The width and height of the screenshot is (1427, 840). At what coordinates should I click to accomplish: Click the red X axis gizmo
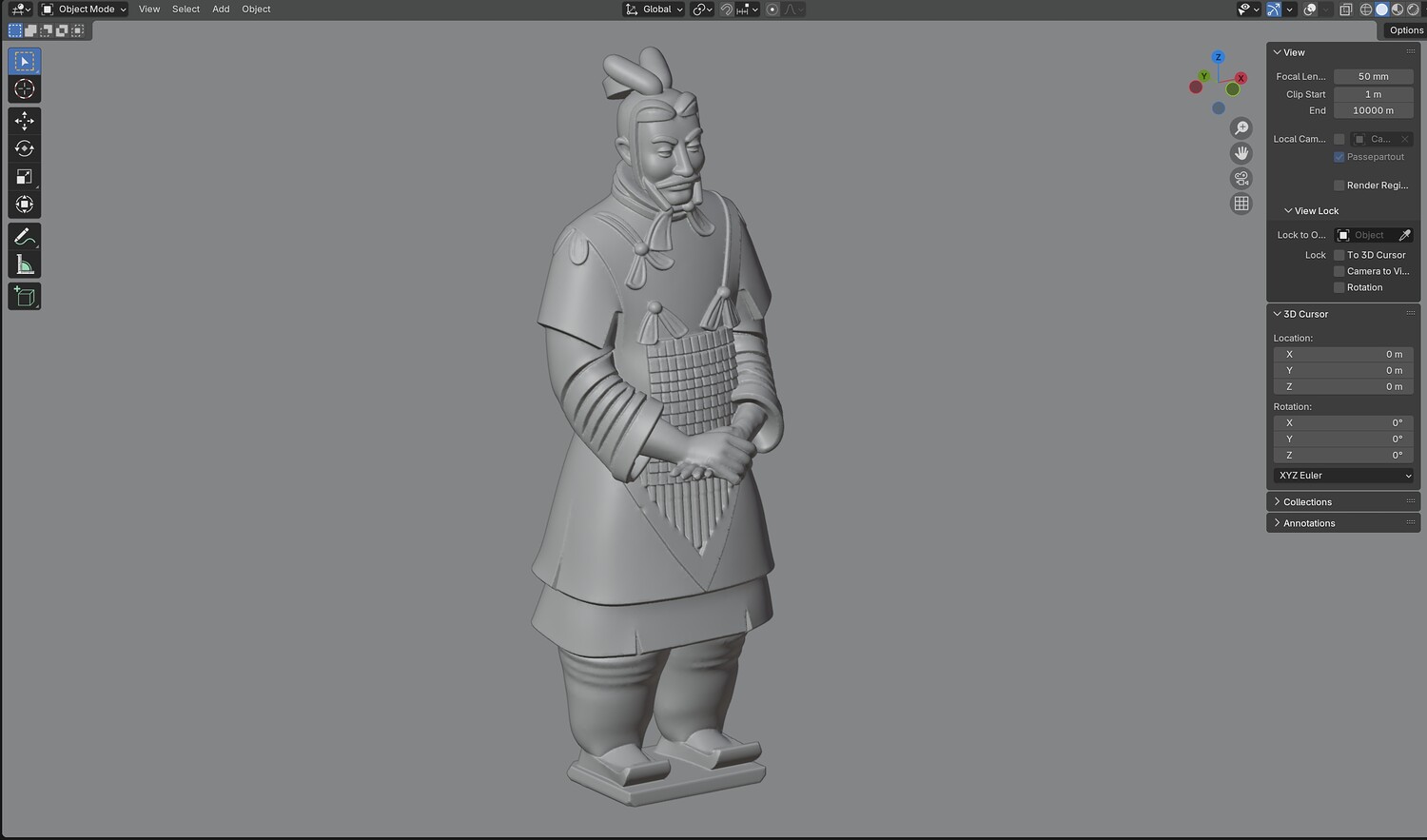pos(1241,78)
